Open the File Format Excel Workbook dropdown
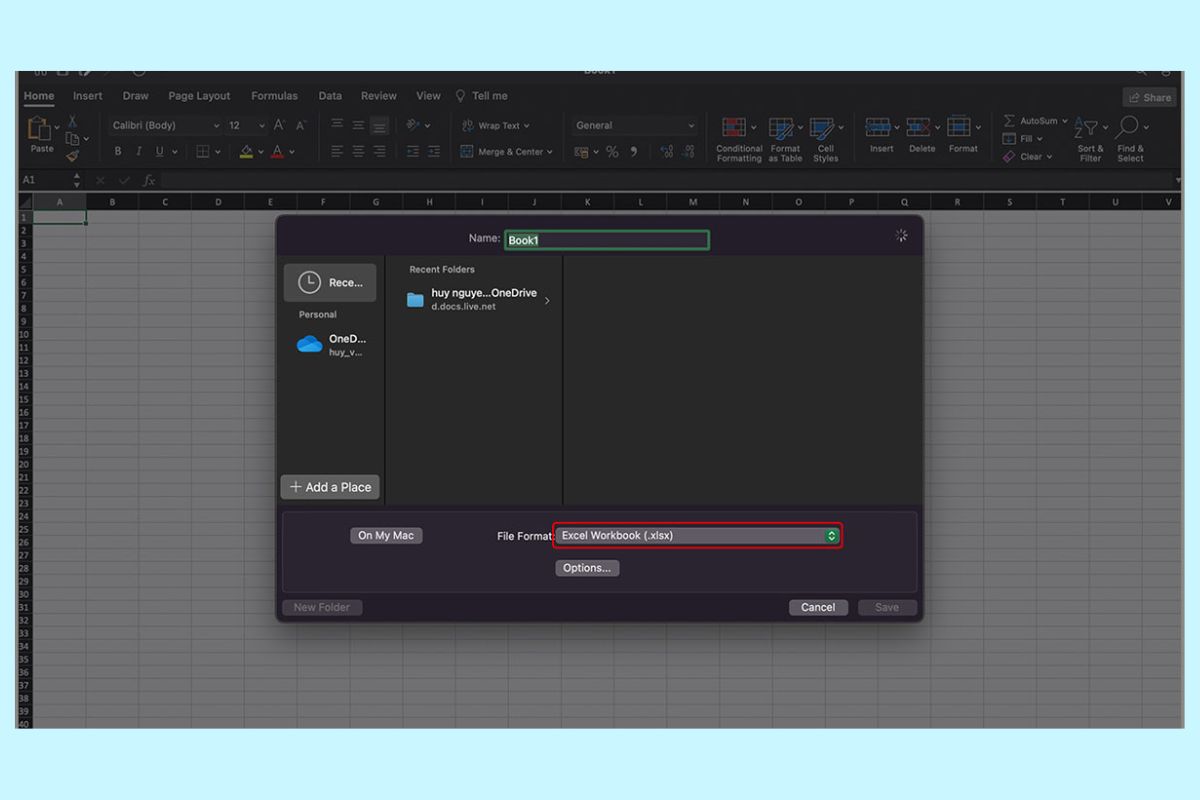This screenshot has width=1200, height=800. tap(698, 536)
